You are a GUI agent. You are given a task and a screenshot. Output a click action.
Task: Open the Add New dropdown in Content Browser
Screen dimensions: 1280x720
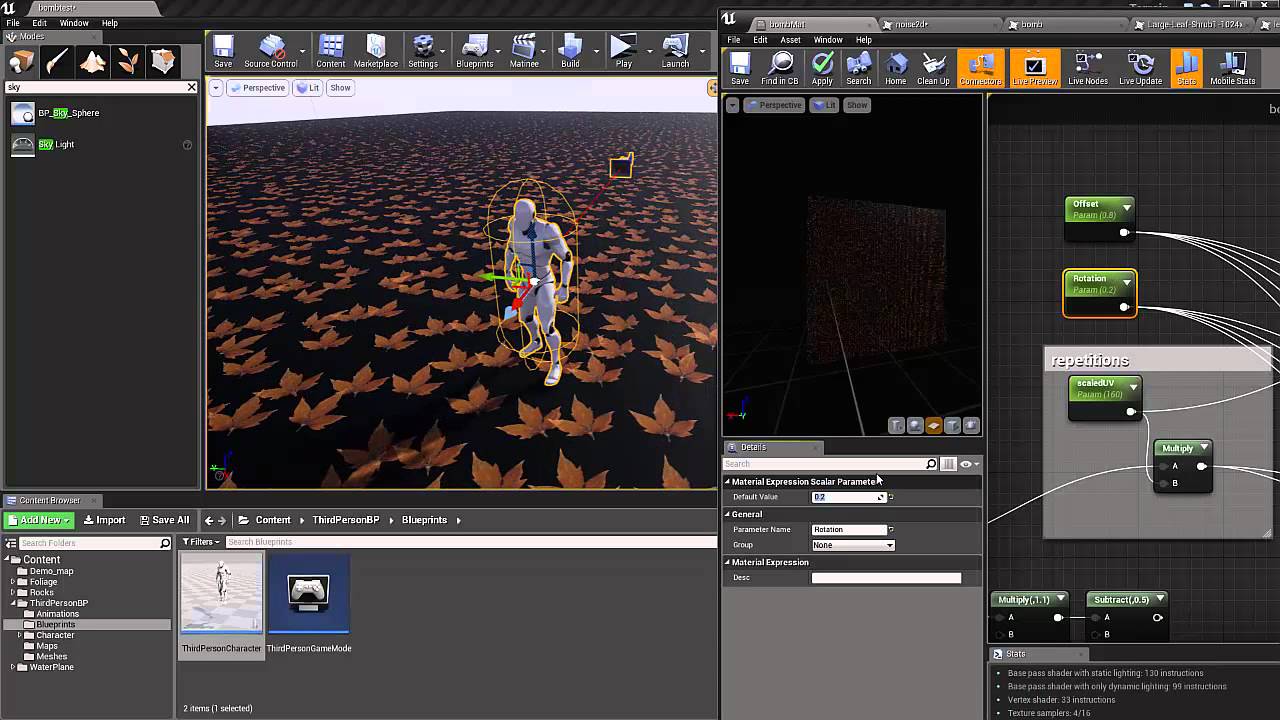click(x=39, y=520)
